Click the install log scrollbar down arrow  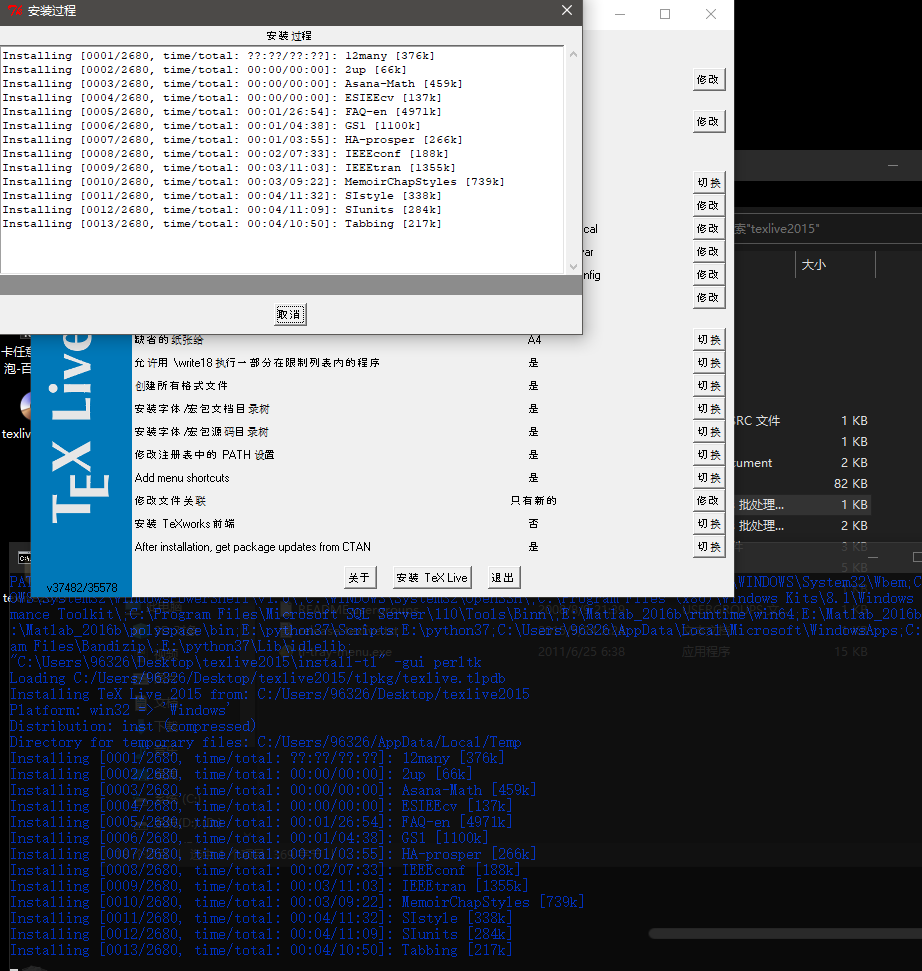[x=573, y=267]
